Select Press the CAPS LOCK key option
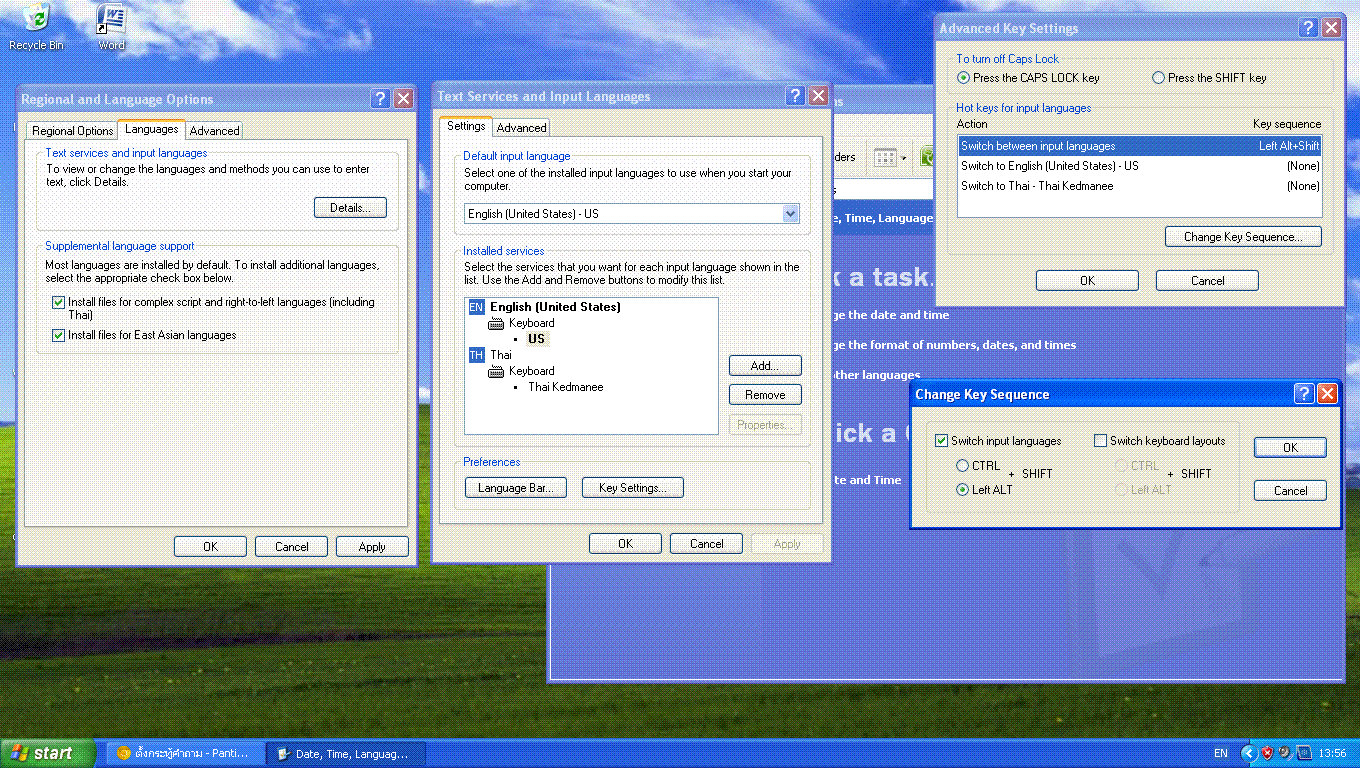 [x=1029, y=78]
